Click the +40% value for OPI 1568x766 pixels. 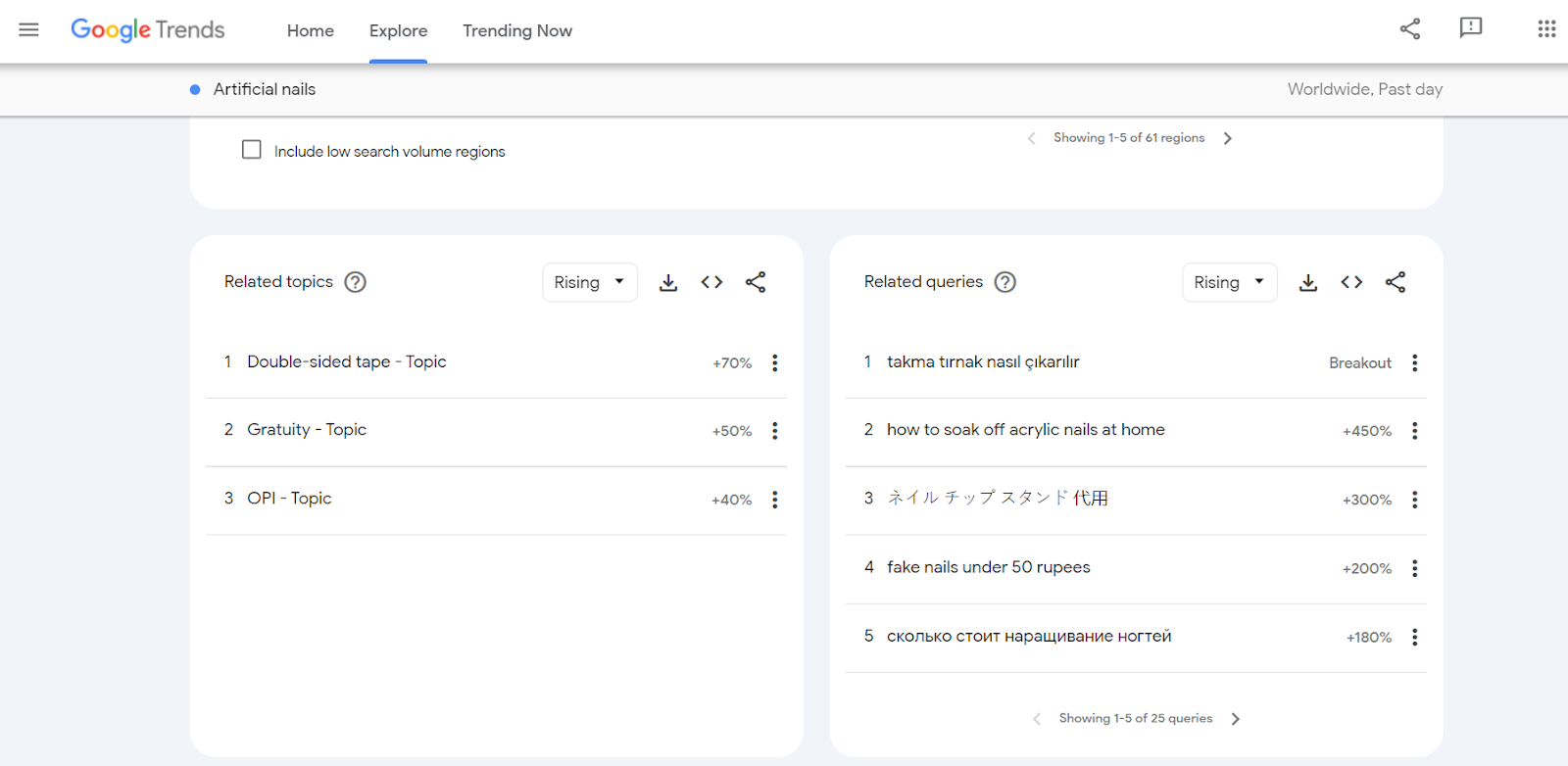[x=732, y=500]
